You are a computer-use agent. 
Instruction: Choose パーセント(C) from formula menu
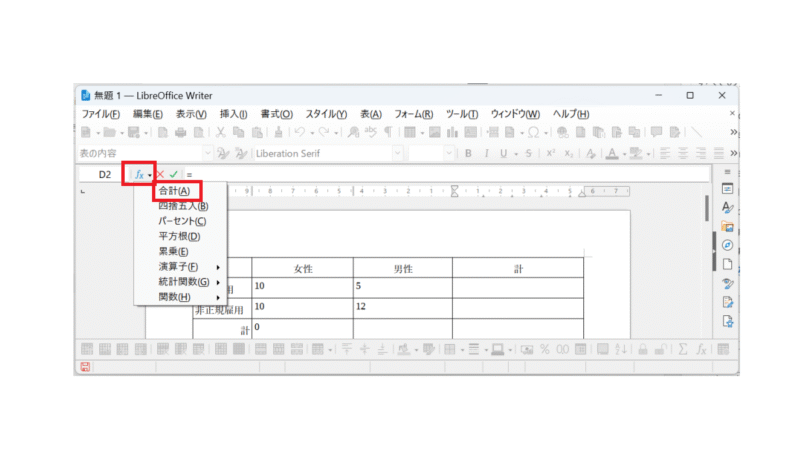tap(182, 221)
